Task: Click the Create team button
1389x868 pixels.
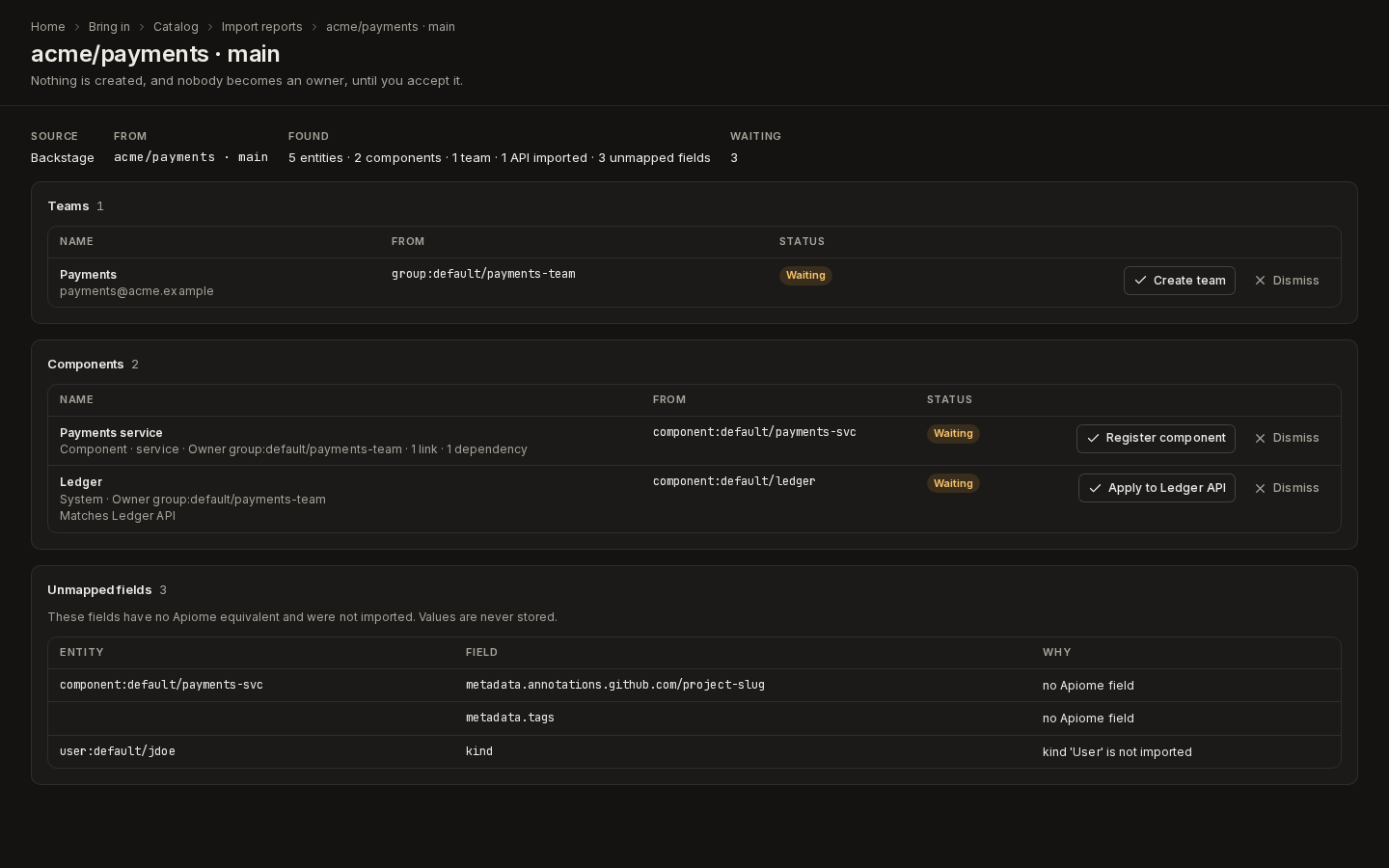Action: [1179, 281]
